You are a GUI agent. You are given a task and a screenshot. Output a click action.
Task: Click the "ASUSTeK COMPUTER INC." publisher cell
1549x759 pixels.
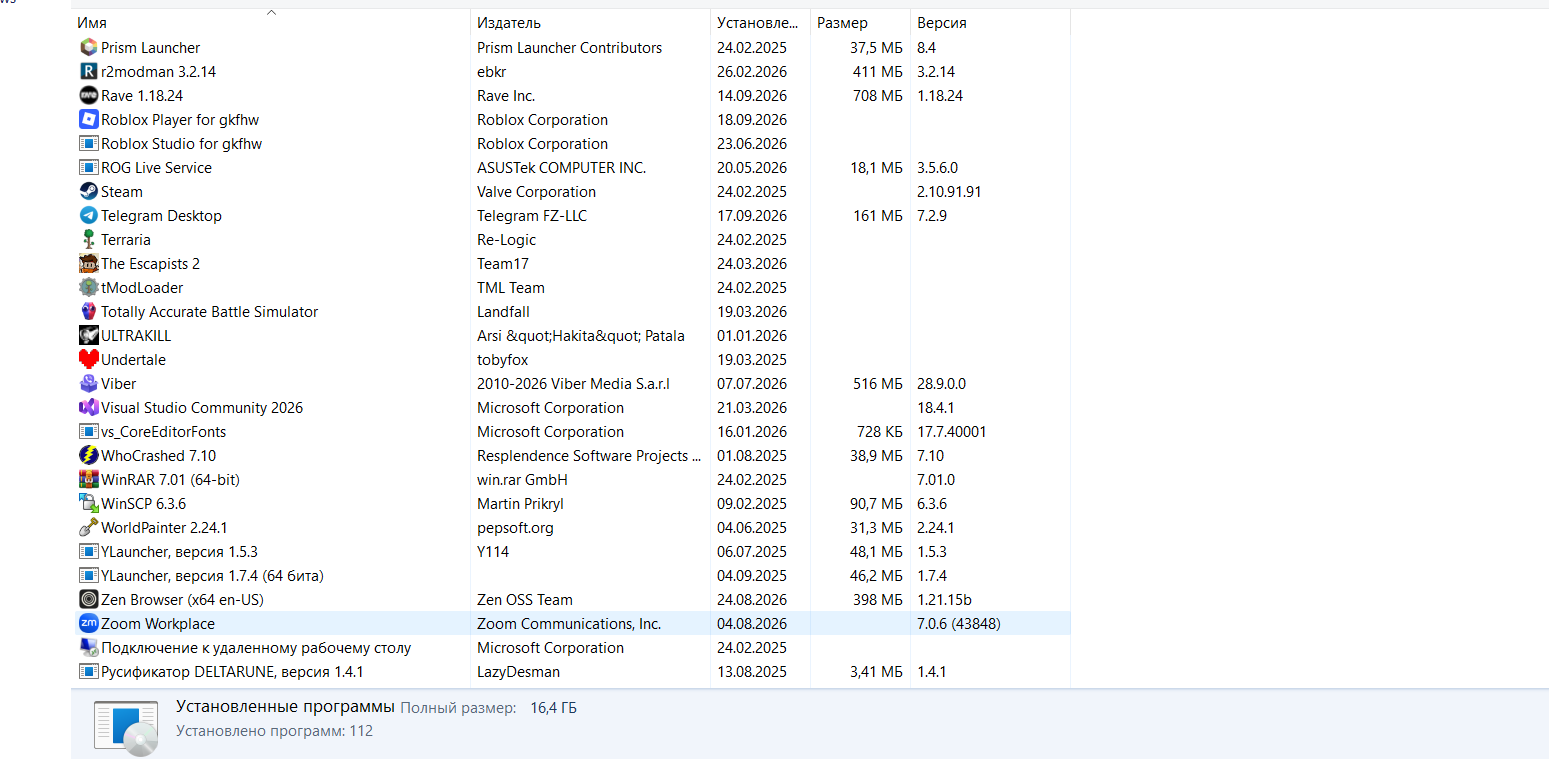(561, 167)
